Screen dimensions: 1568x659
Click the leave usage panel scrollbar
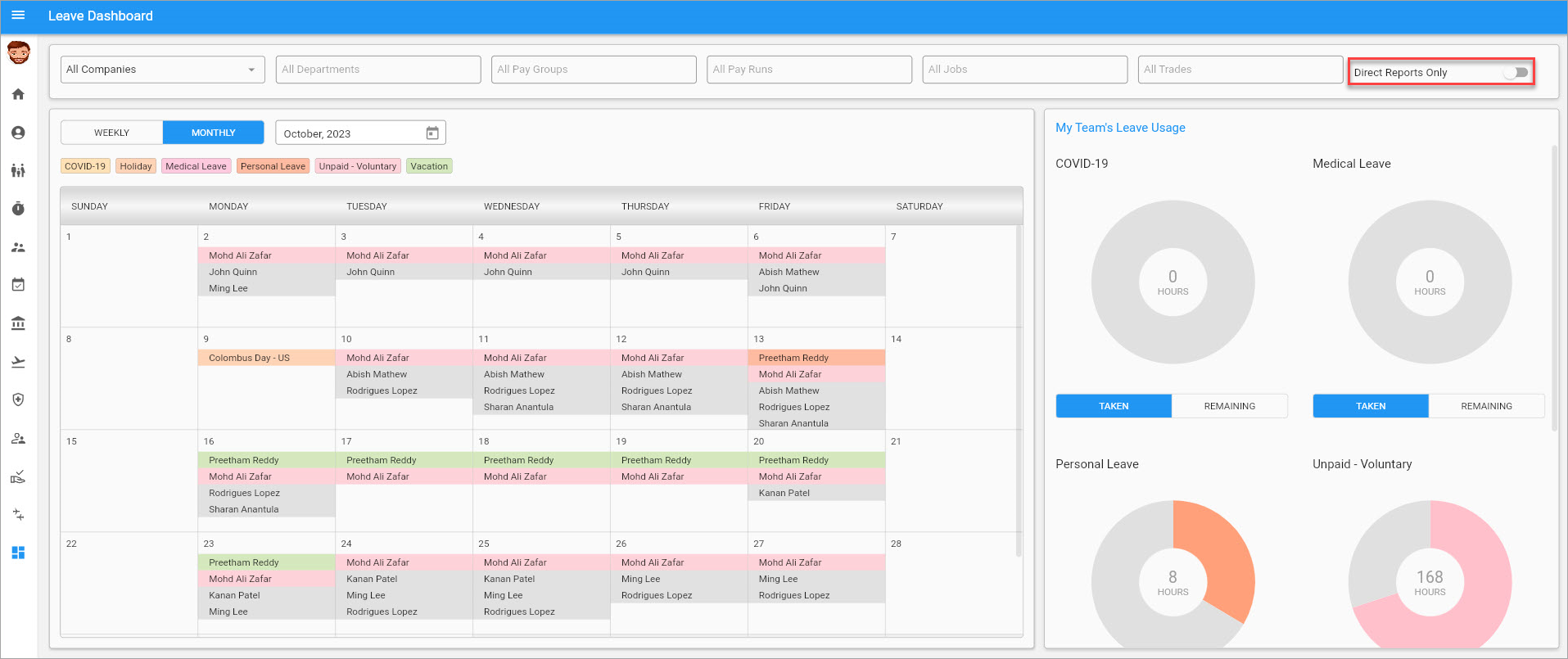pos(1554,288)
